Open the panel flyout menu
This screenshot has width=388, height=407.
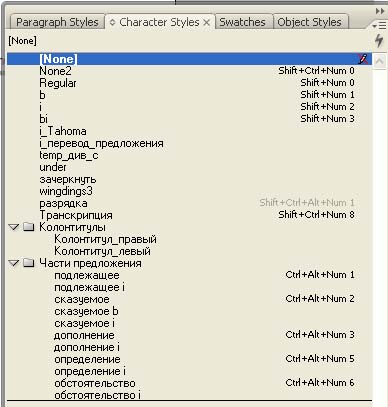(x=379, y=25)
